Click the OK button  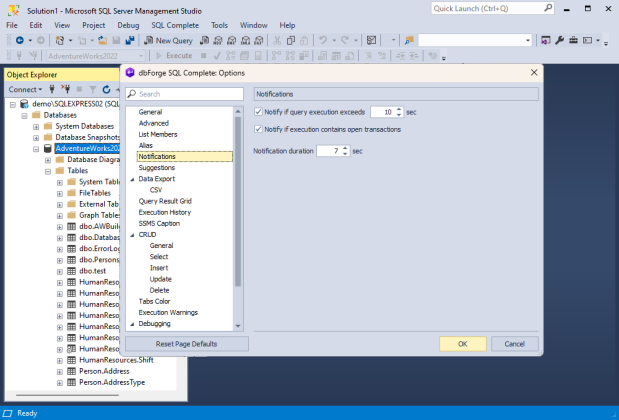click(462, 343)
